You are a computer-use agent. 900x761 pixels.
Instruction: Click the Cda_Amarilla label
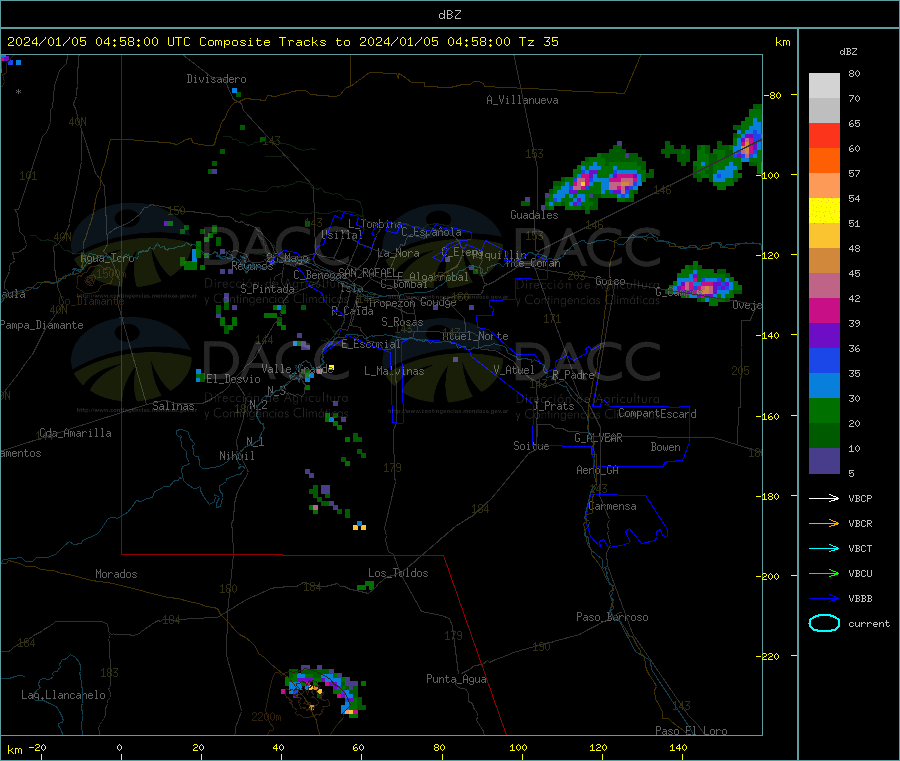click(75, 433)
